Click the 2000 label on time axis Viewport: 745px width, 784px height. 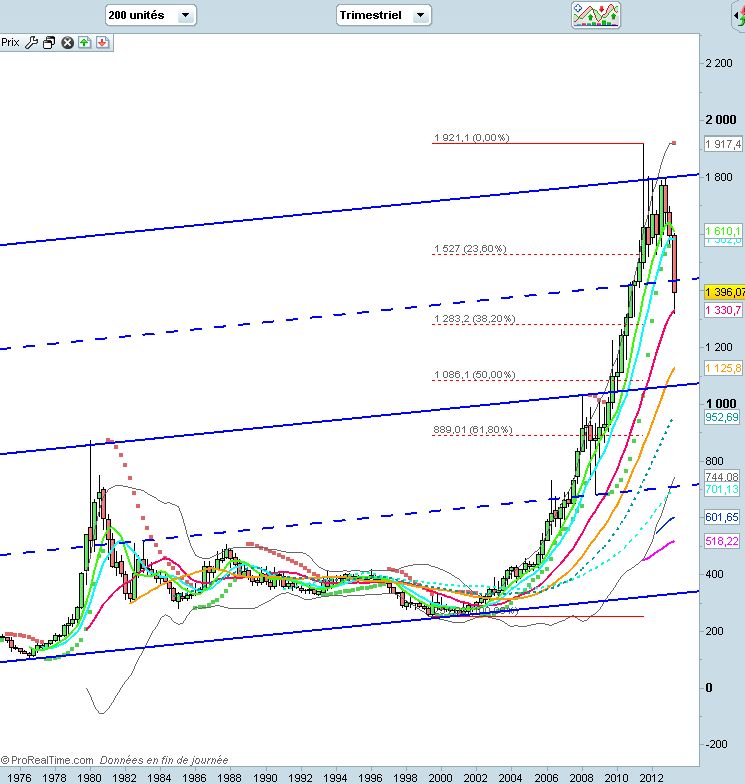point(440,778)
